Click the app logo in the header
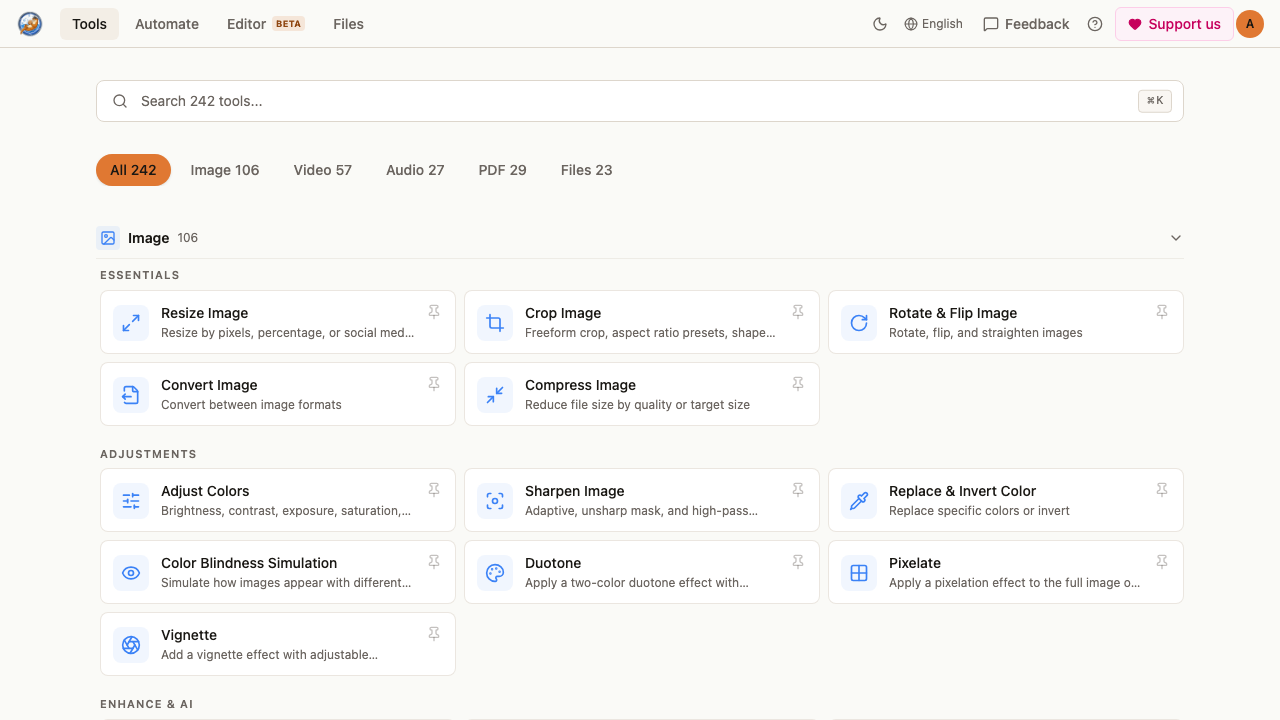 [30, 24]
